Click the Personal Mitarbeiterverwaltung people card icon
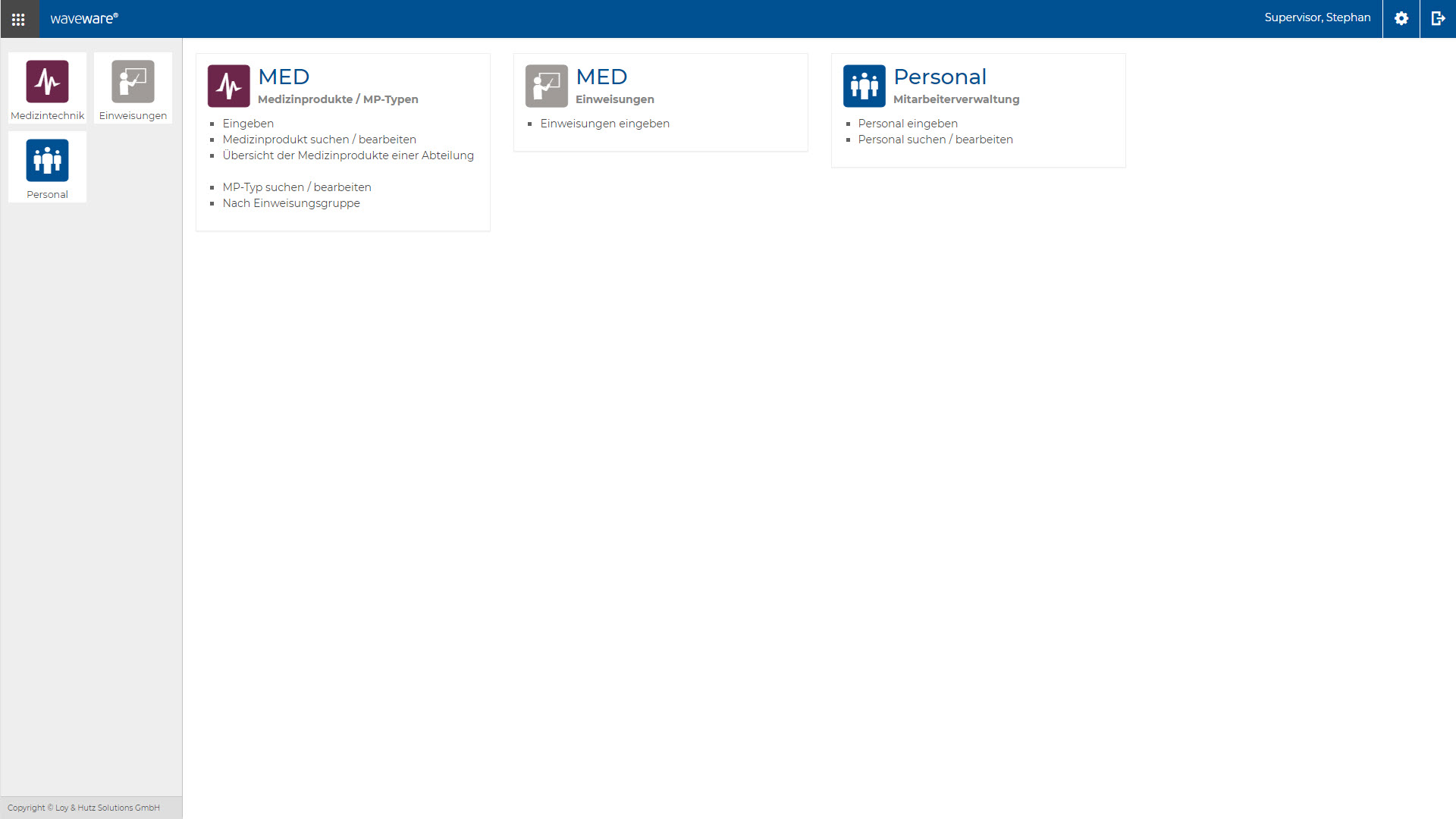1456x819 pixels. (864, 86)
